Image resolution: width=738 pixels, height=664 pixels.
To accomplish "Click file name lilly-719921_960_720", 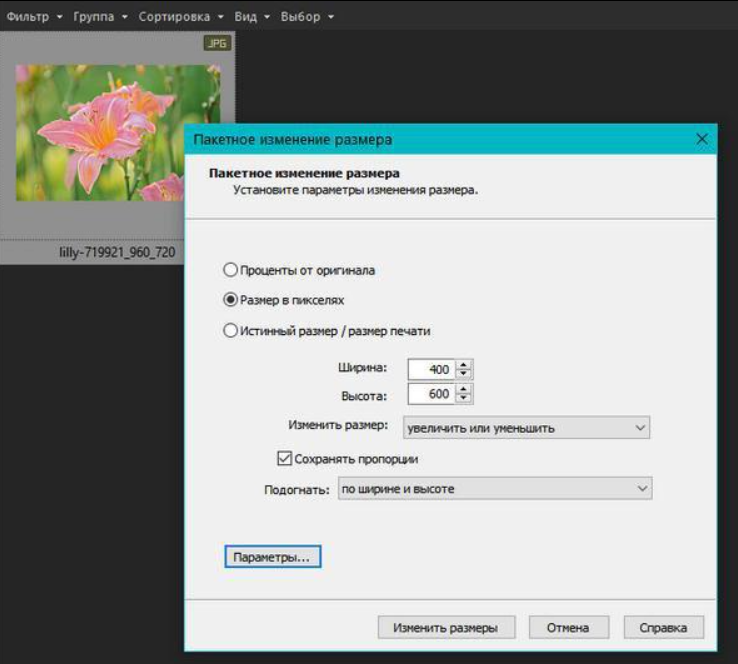I will [x=117, y=252].
